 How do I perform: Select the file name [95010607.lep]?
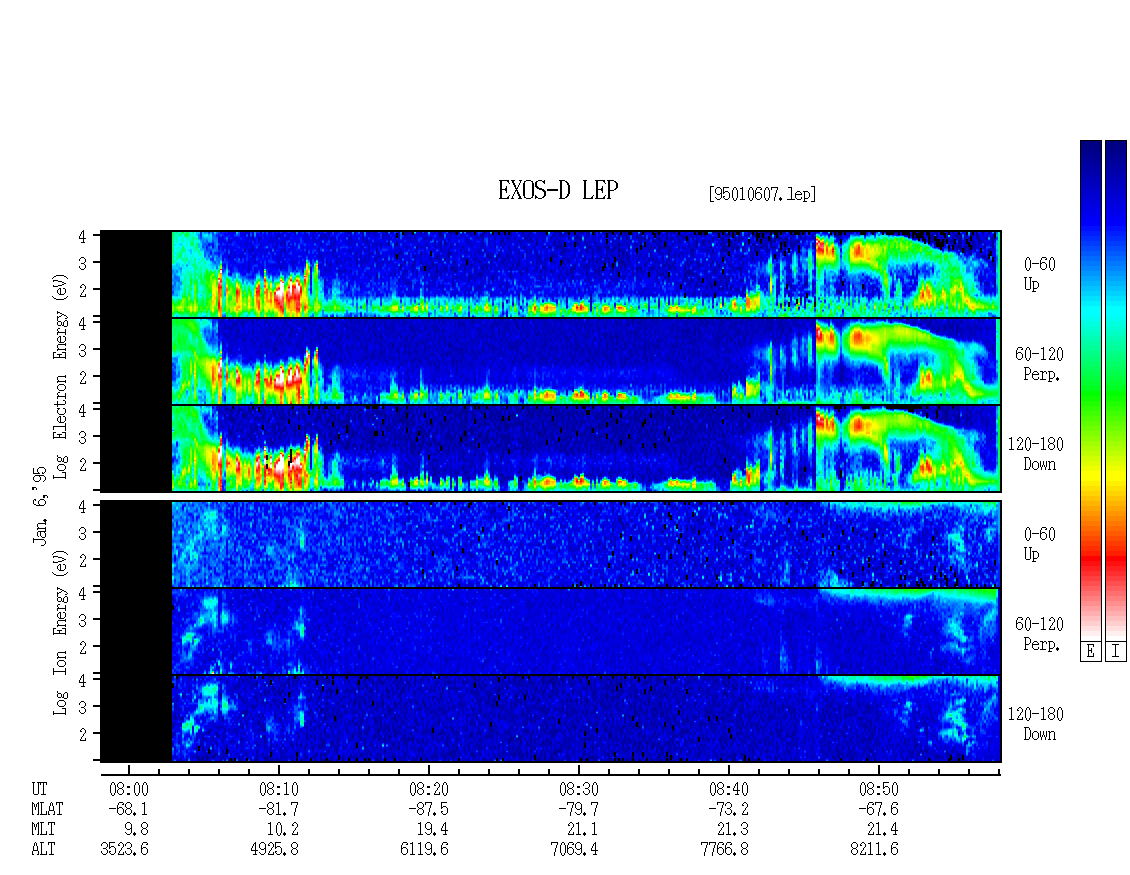tap(762, 194)
